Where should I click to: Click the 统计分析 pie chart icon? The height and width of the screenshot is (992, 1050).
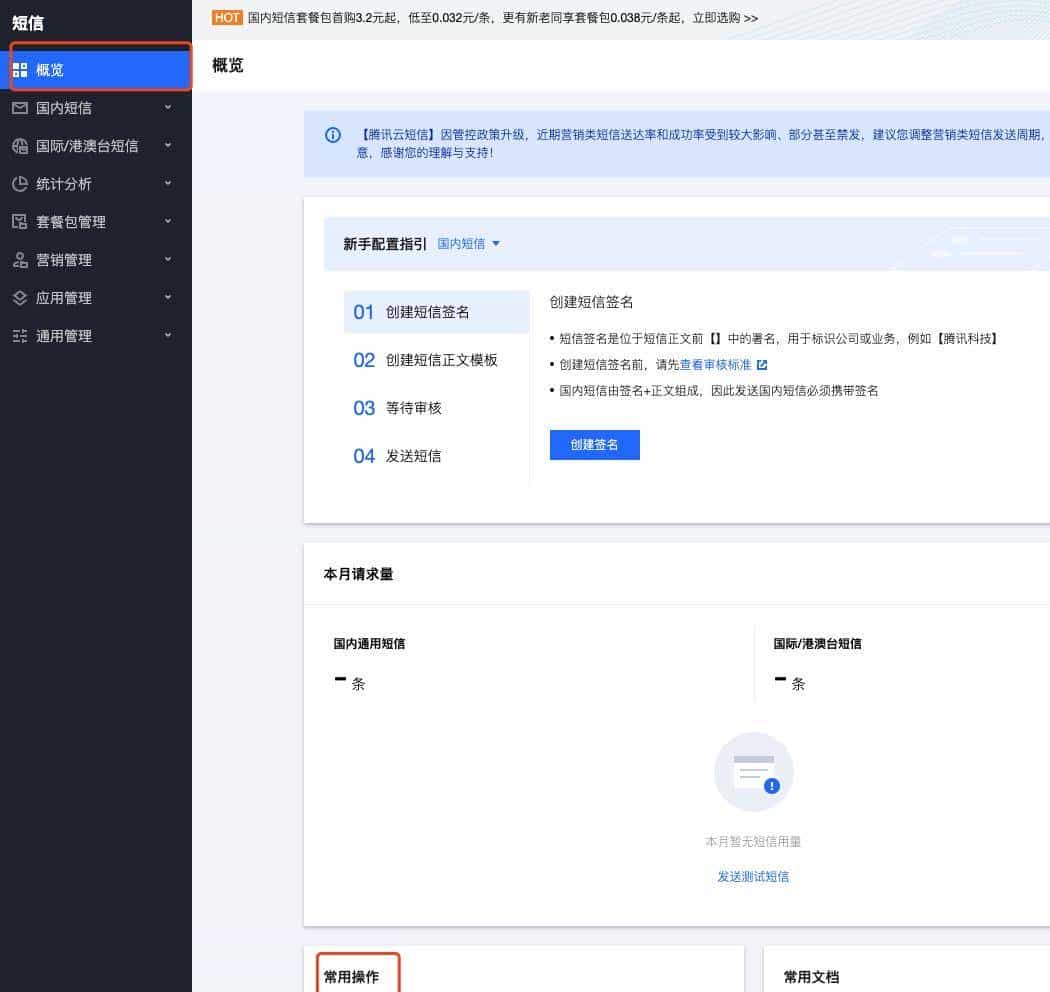click(22, 183)
